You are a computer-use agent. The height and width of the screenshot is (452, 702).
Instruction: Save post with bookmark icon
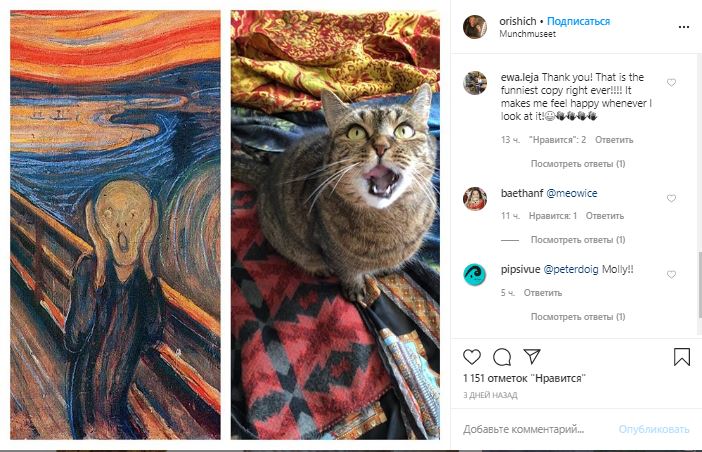(681, 357)
